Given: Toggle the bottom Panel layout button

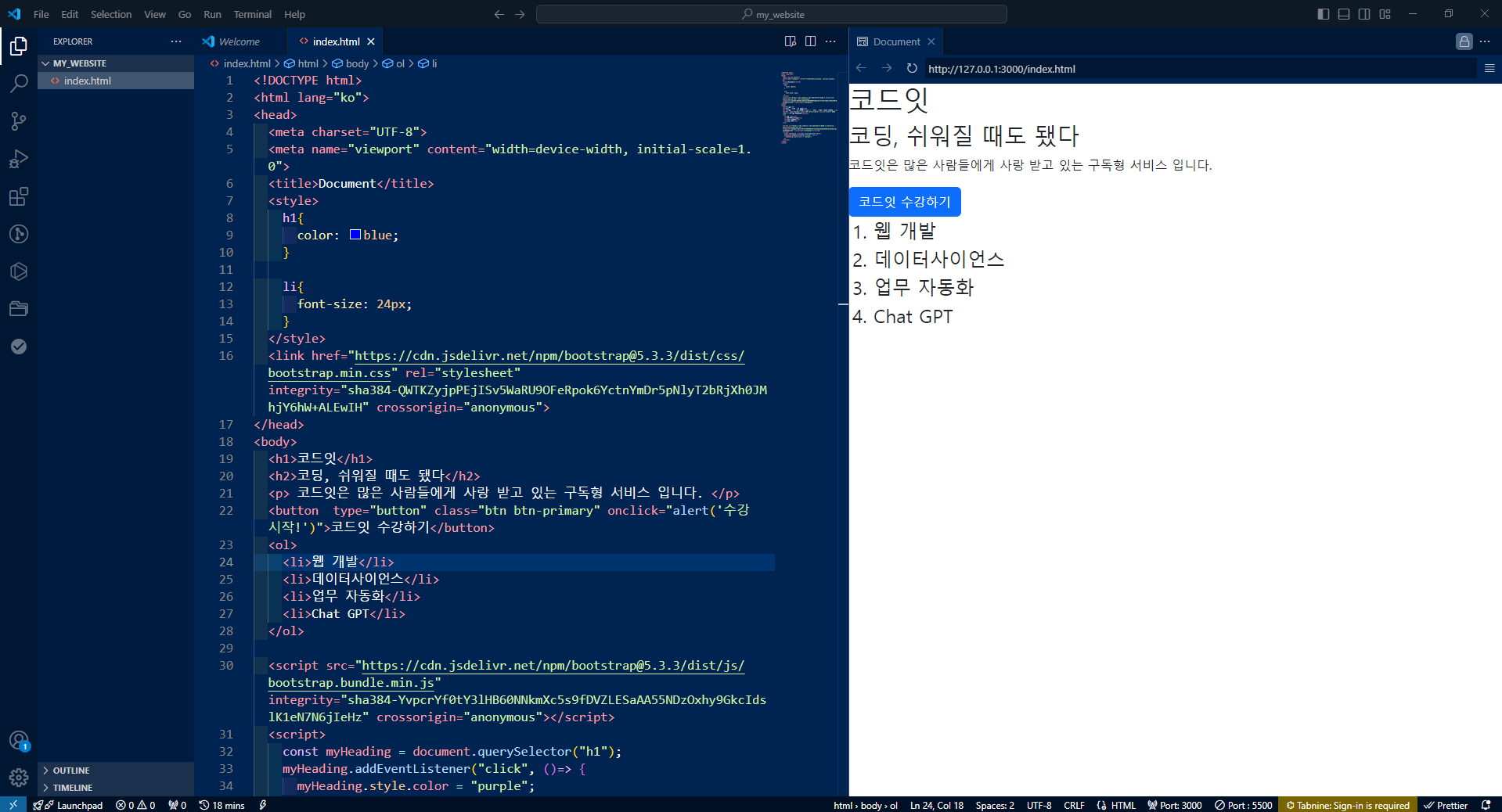Looking at the screenshot, I should pos(1344,14).
